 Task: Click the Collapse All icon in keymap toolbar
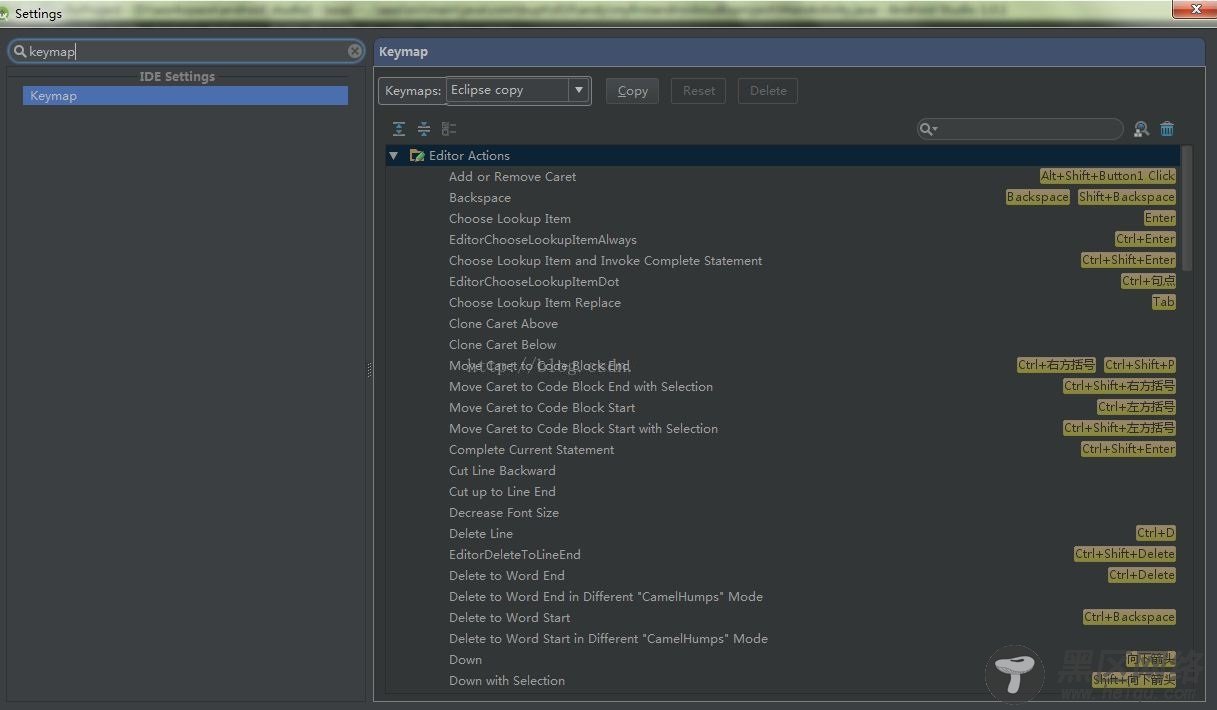(424, 129)
